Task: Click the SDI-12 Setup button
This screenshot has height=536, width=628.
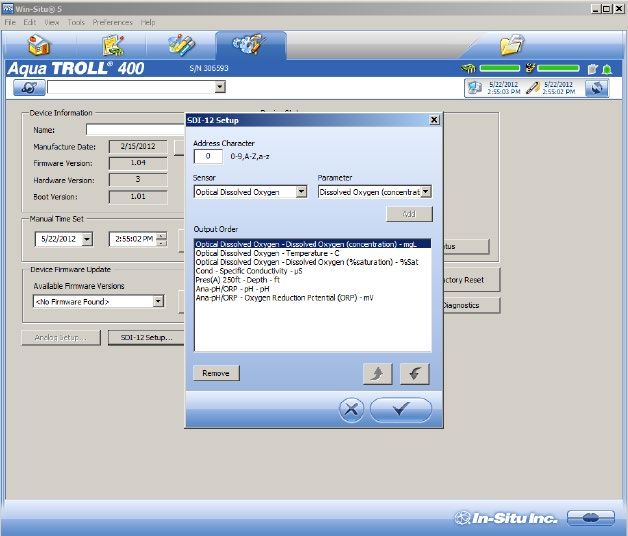Action: pyautogui.click(x=147, y=337)
